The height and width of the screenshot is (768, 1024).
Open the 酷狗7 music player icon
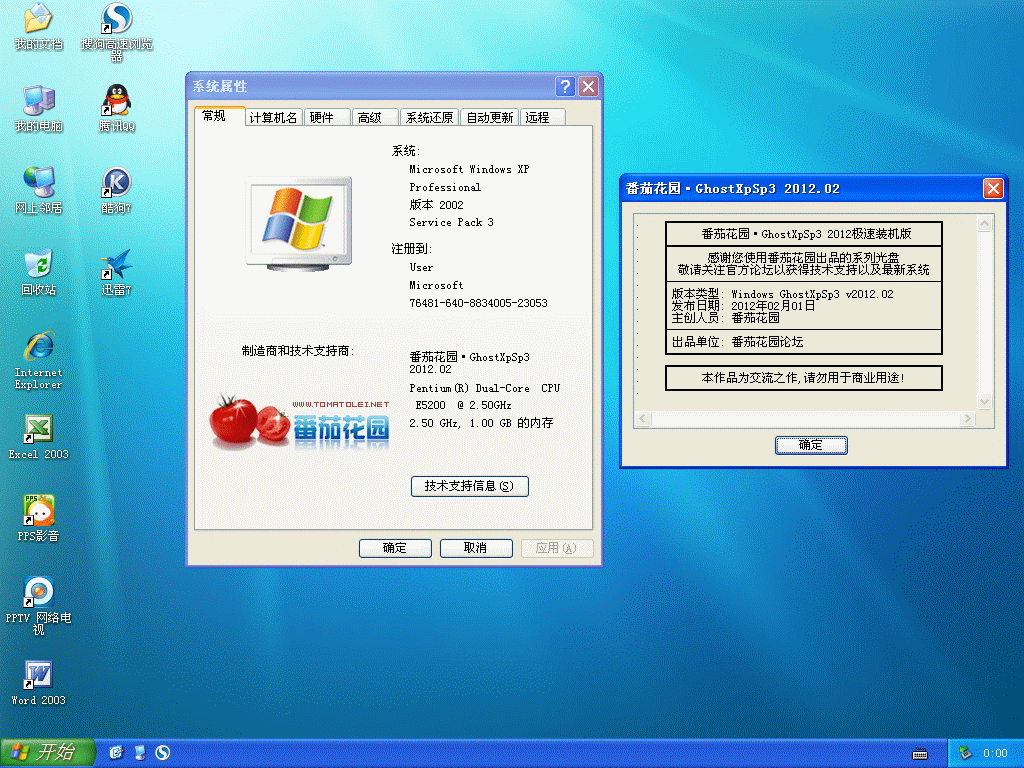point(117,183)
